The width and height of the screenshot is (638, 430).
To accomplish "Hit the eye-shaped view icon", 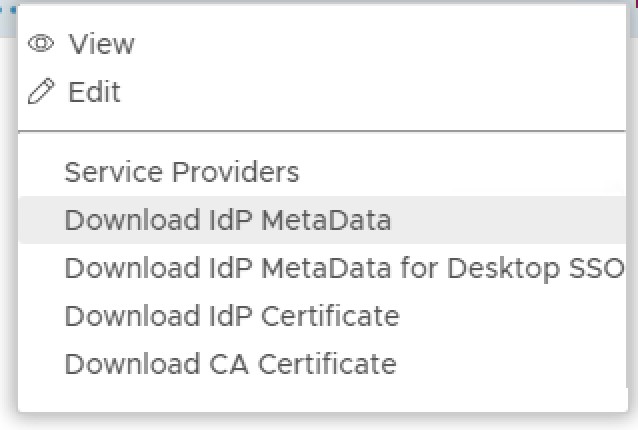I will (41, 44).
